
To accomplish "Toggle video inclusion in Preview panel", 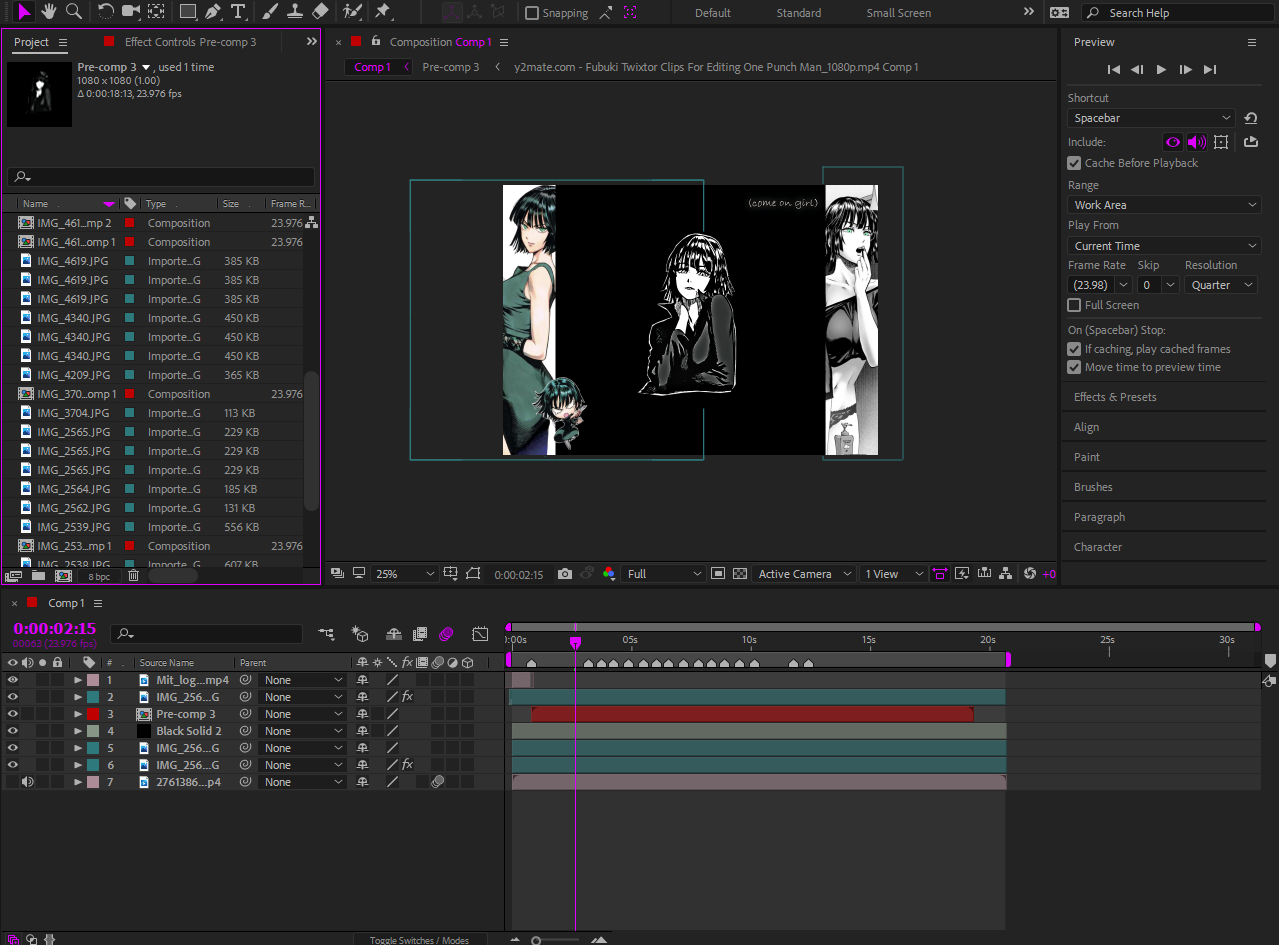I will 1173,142.
